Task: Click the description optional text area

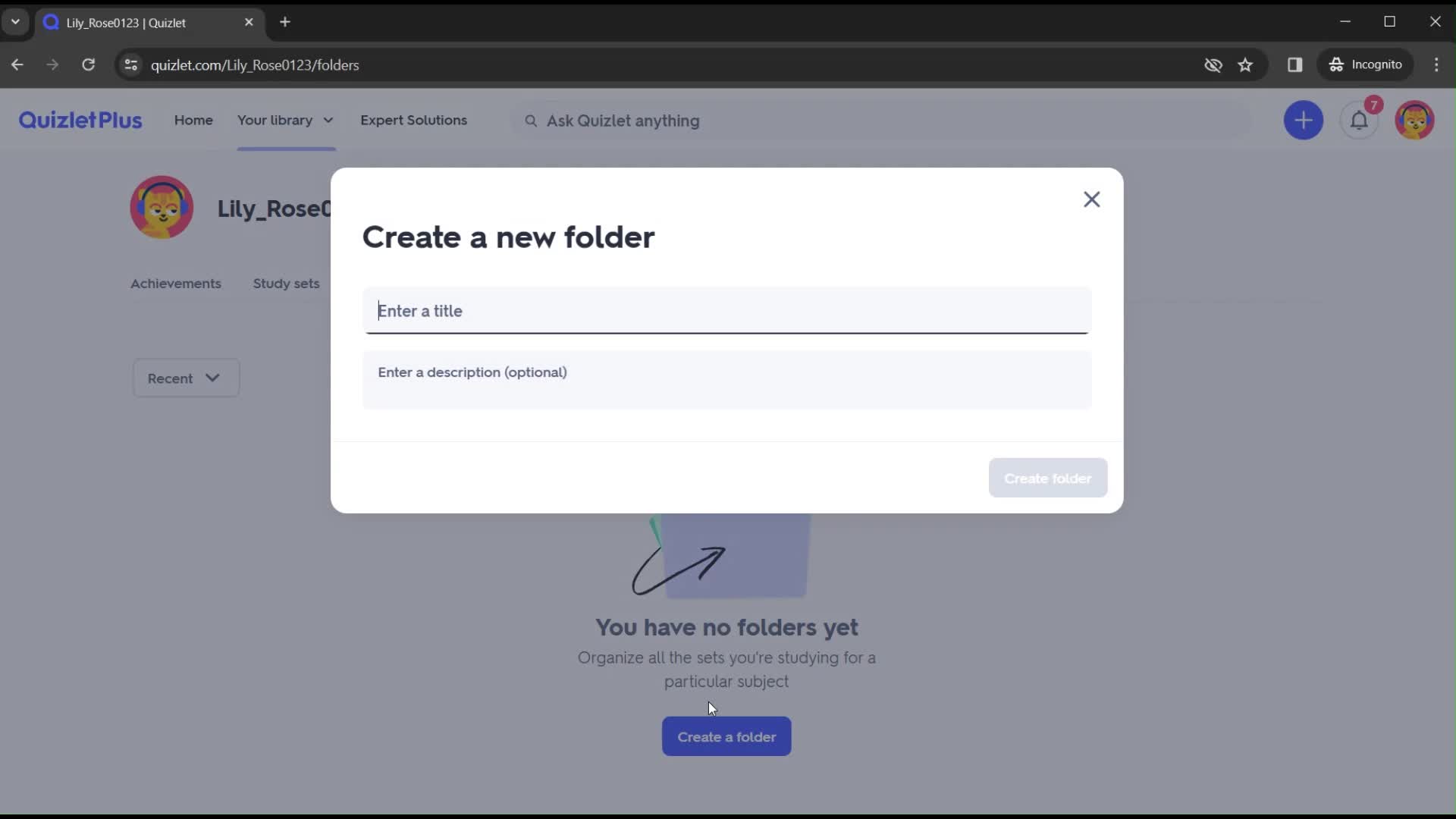Action: (727, 379)
